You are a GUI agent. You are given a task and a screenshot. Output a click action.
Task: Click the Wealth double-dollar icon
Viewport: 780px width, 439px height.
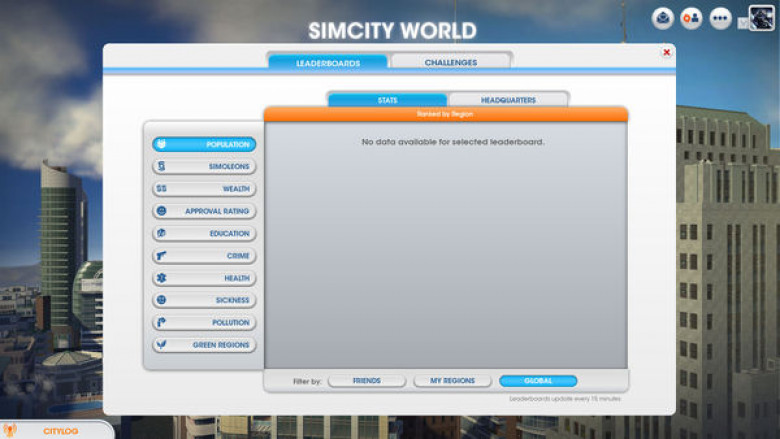161,188
